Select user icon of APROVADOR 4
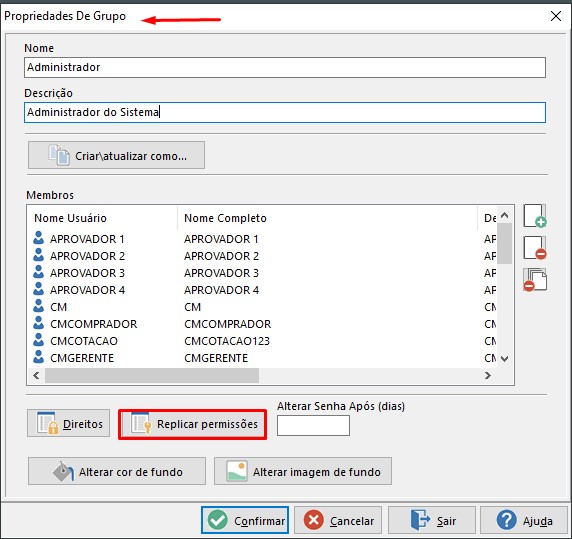This screenshot has height=539, width=572. [x=38, y=289]
